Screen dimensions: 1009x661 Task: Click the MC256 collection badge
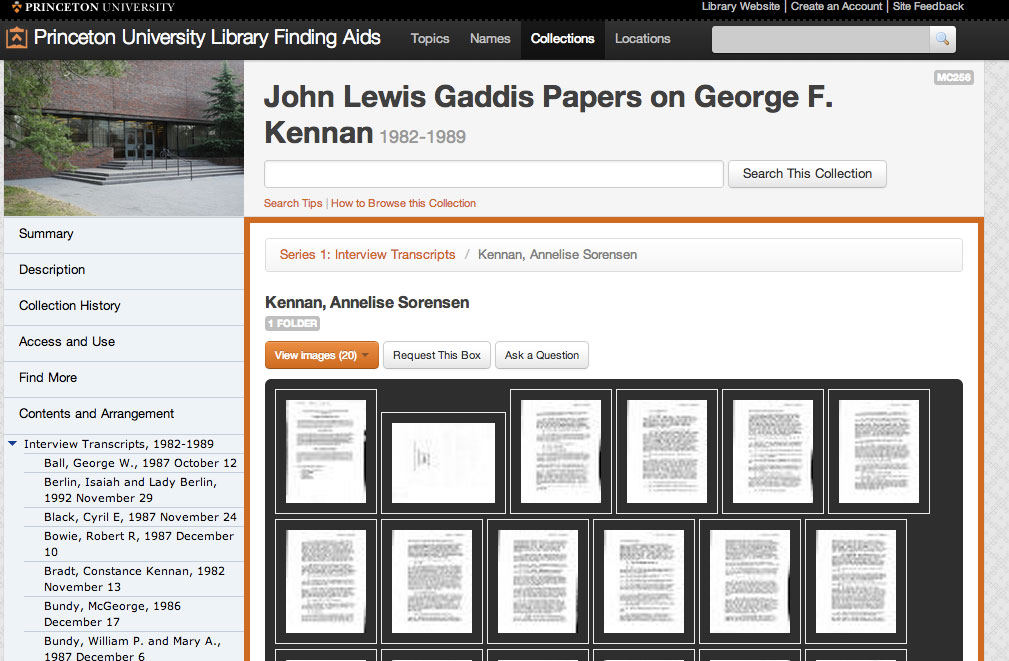[954, 77]
